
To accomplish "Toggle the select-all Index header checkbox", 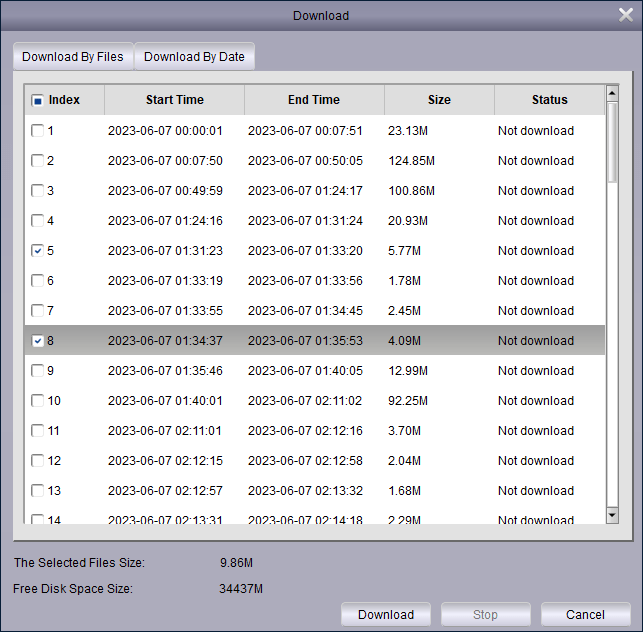I will tap(38, 100).
